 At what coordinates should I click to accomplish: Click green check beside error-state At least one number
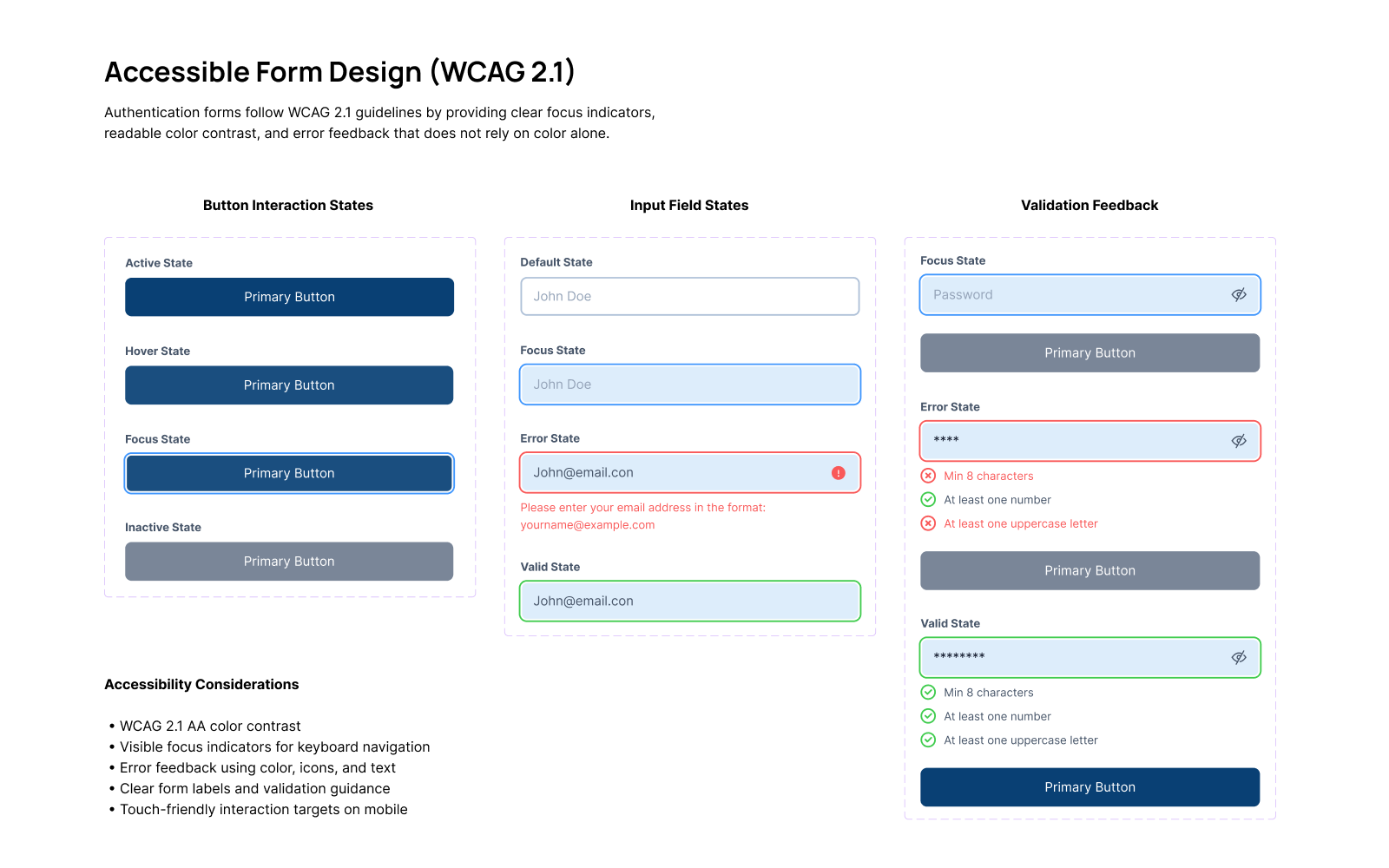pyautogui.click(x=928, y=500)
